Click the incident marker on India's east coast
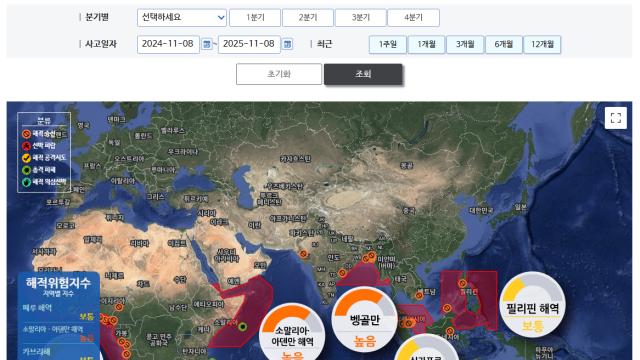Image resolution: width=640 pixels, height=360 pixels. [342, 273]
